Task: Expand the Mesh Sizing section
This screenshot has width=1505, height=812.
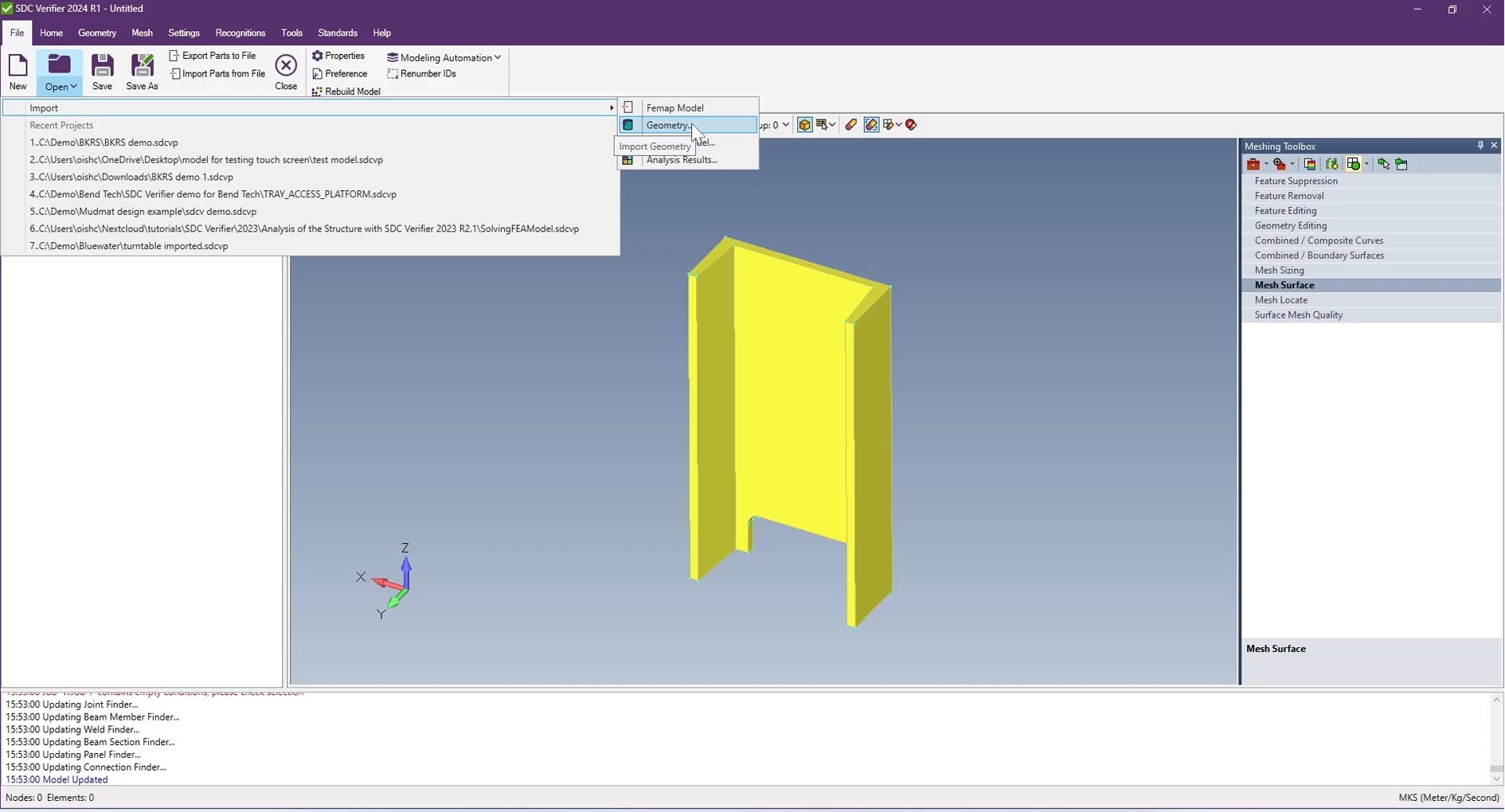Action: [1279, 271]
